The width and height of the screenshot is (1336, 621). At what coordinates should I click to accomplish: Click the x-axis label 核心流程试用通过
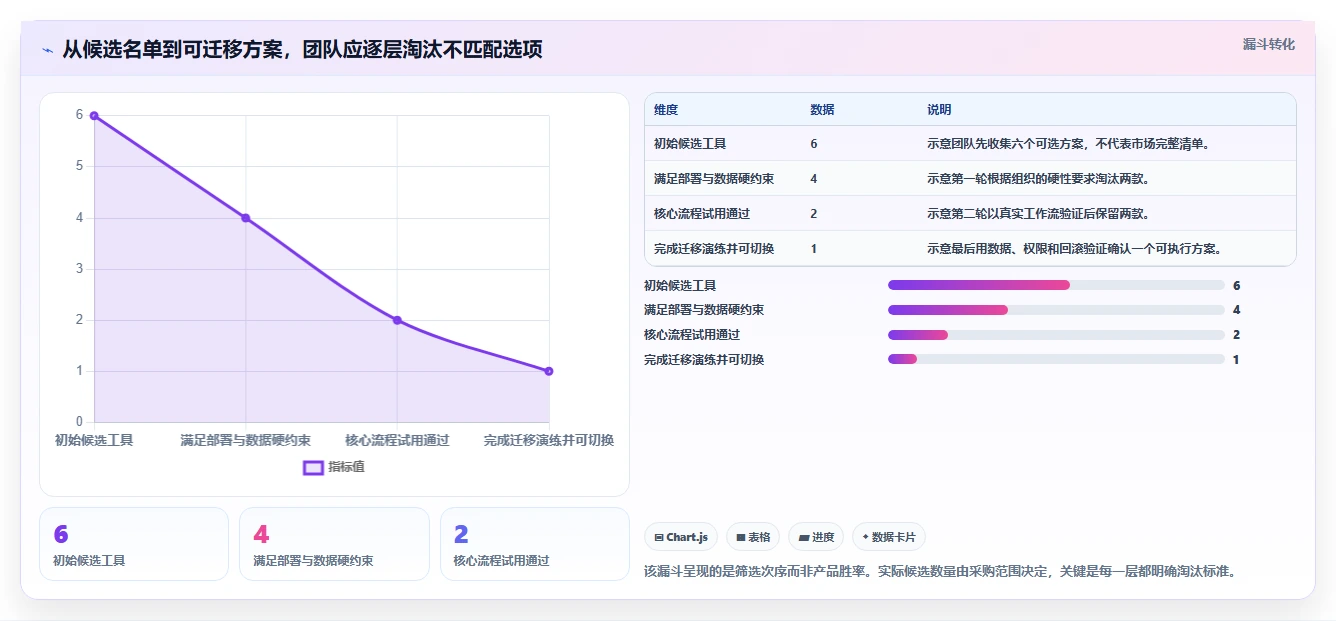397,440
